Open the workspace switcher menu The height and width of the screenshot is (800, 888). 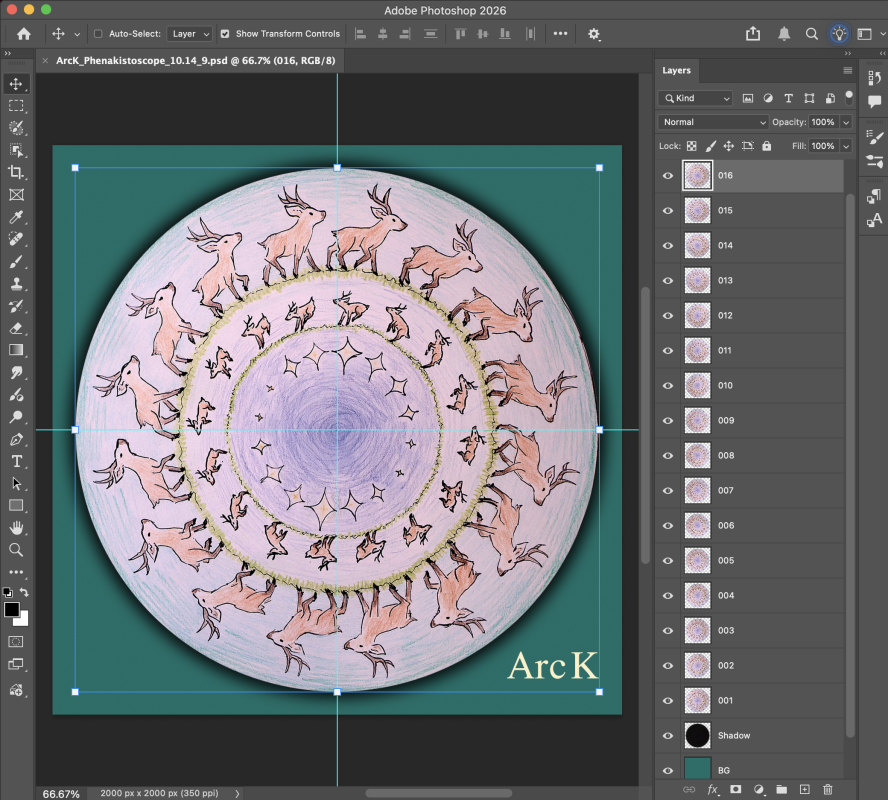pos(865,34)
